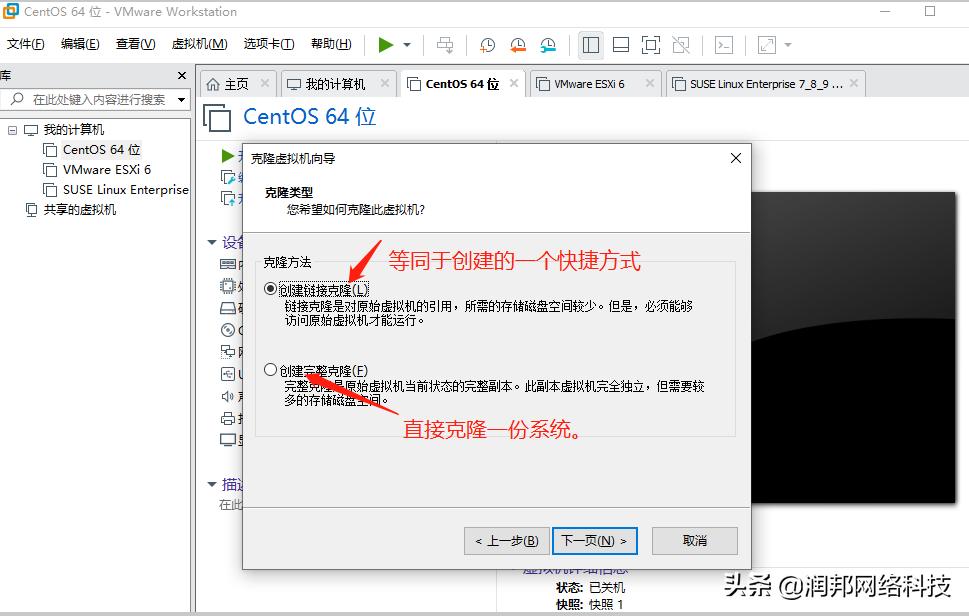Image resolution: width=969 pixels, height=616 pixels.
Task: Power on the virtual machine with green play button
Action: tap(385, 44)
